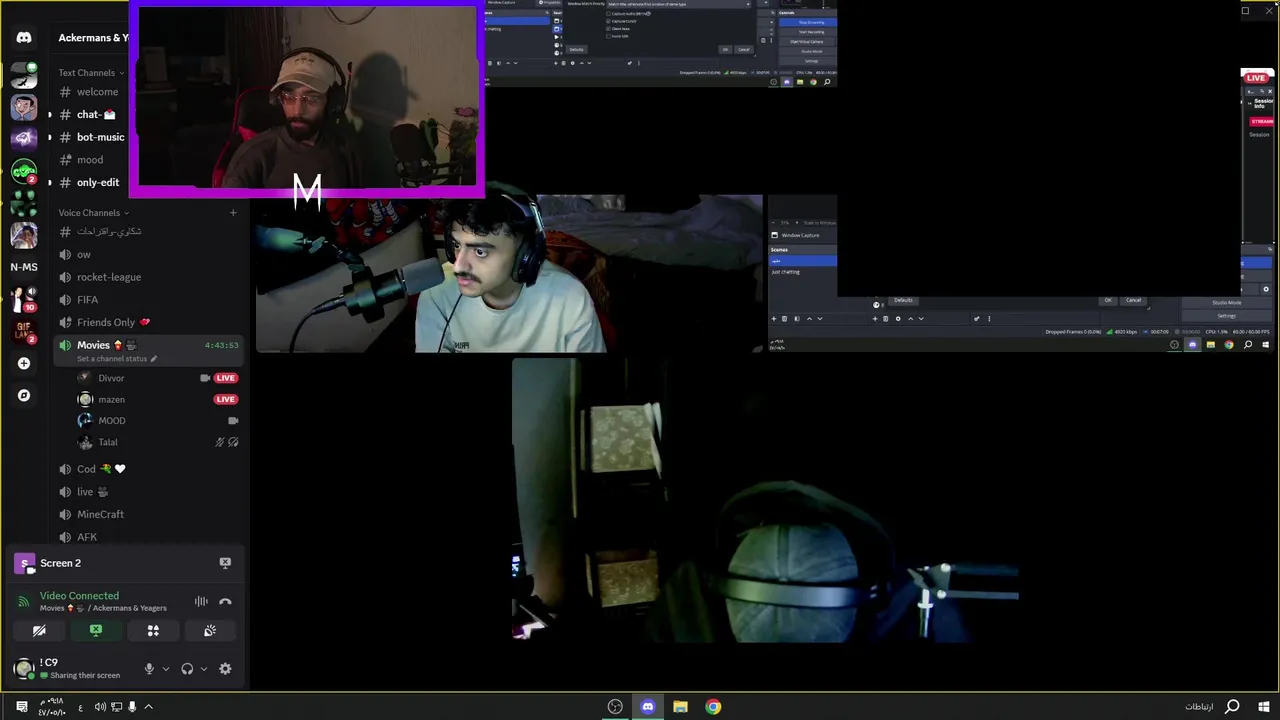This screenshot has height=720, width=1280.
Task: Stop streaming with the Screen 2 monitor icon
Action: tap(225, 563)
